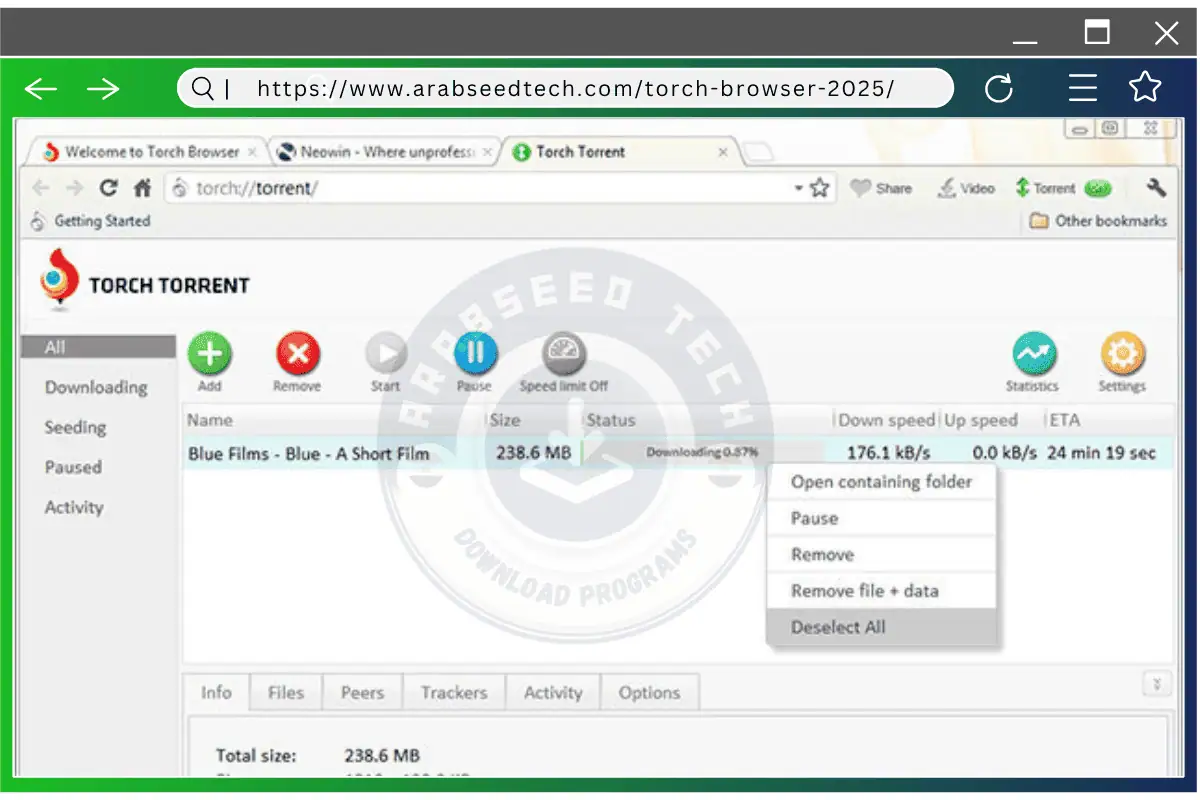Add a new torrent with the Add icon

(210, 352)
